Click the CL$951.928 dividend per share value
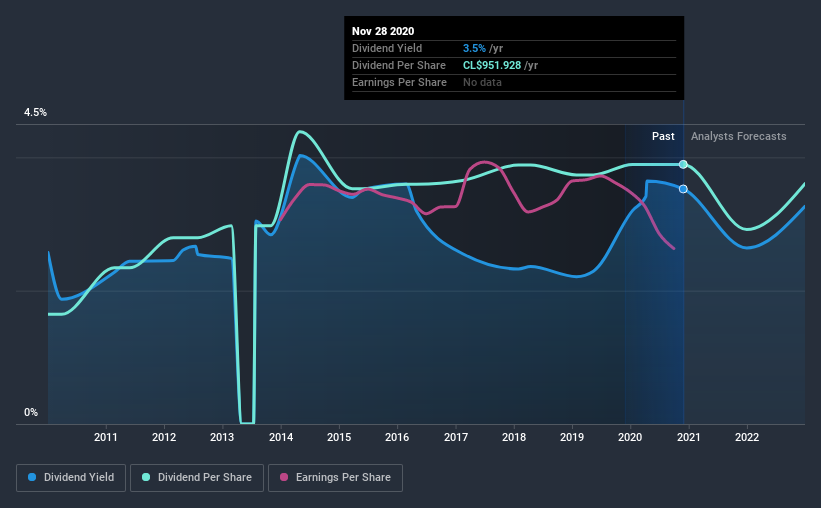Viewport: 821px width, 508px height. click(x=492, y=65)
